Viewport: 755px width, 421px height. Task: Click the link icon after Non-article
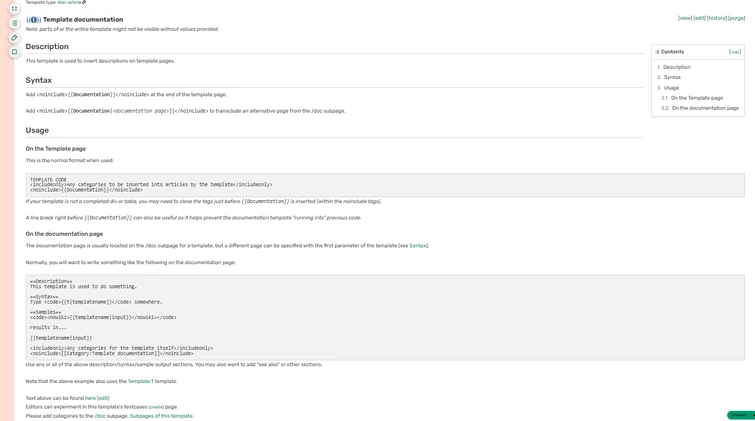[84, 2]
